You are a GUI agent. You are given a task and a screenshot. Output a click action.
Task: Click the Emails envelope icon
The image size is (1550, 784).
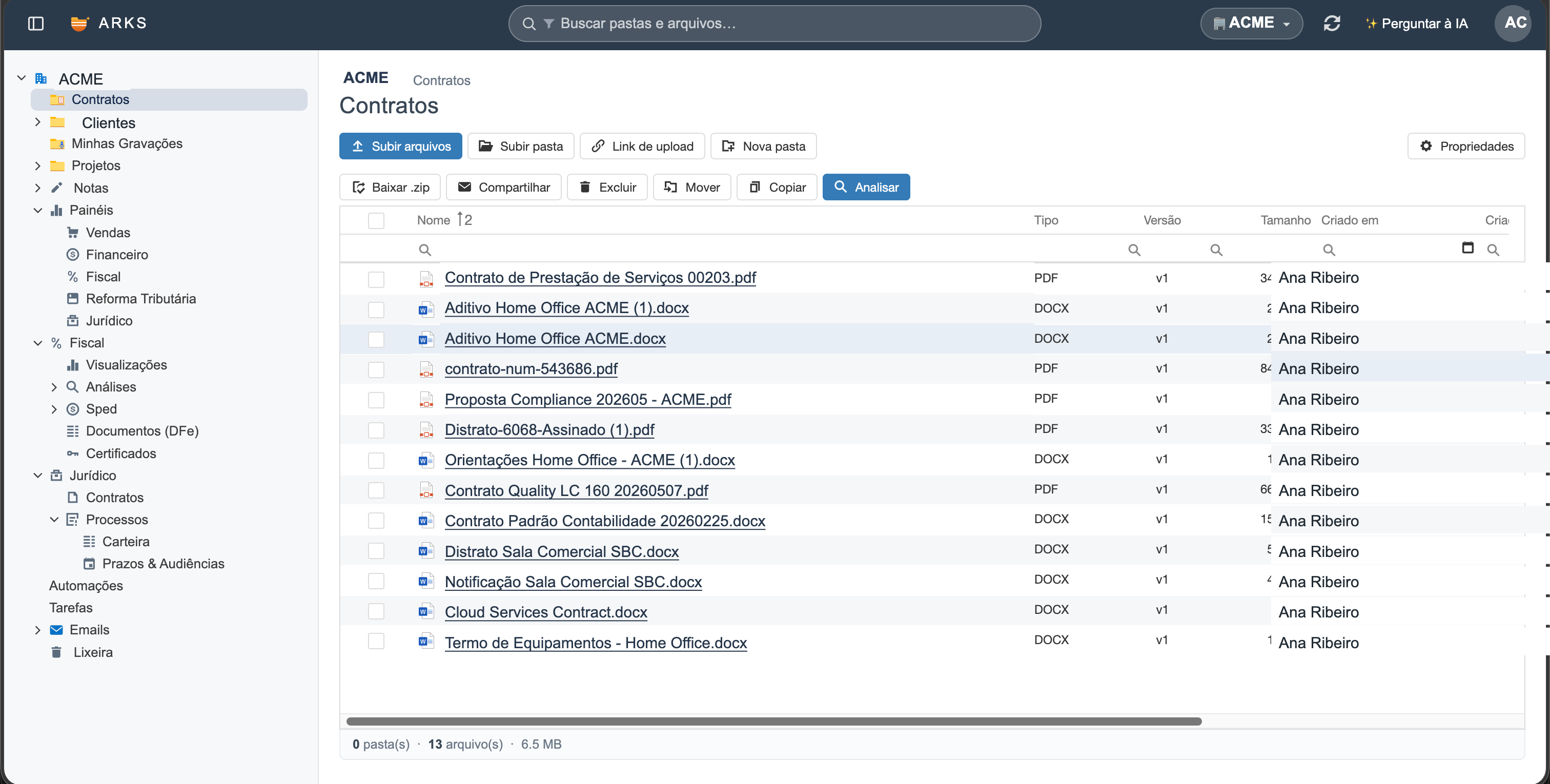point(56,630)
